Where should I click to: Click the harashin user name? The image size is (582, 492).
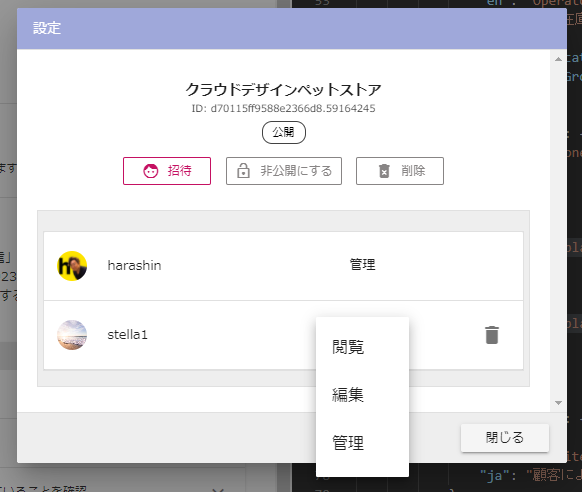point(134,265)
